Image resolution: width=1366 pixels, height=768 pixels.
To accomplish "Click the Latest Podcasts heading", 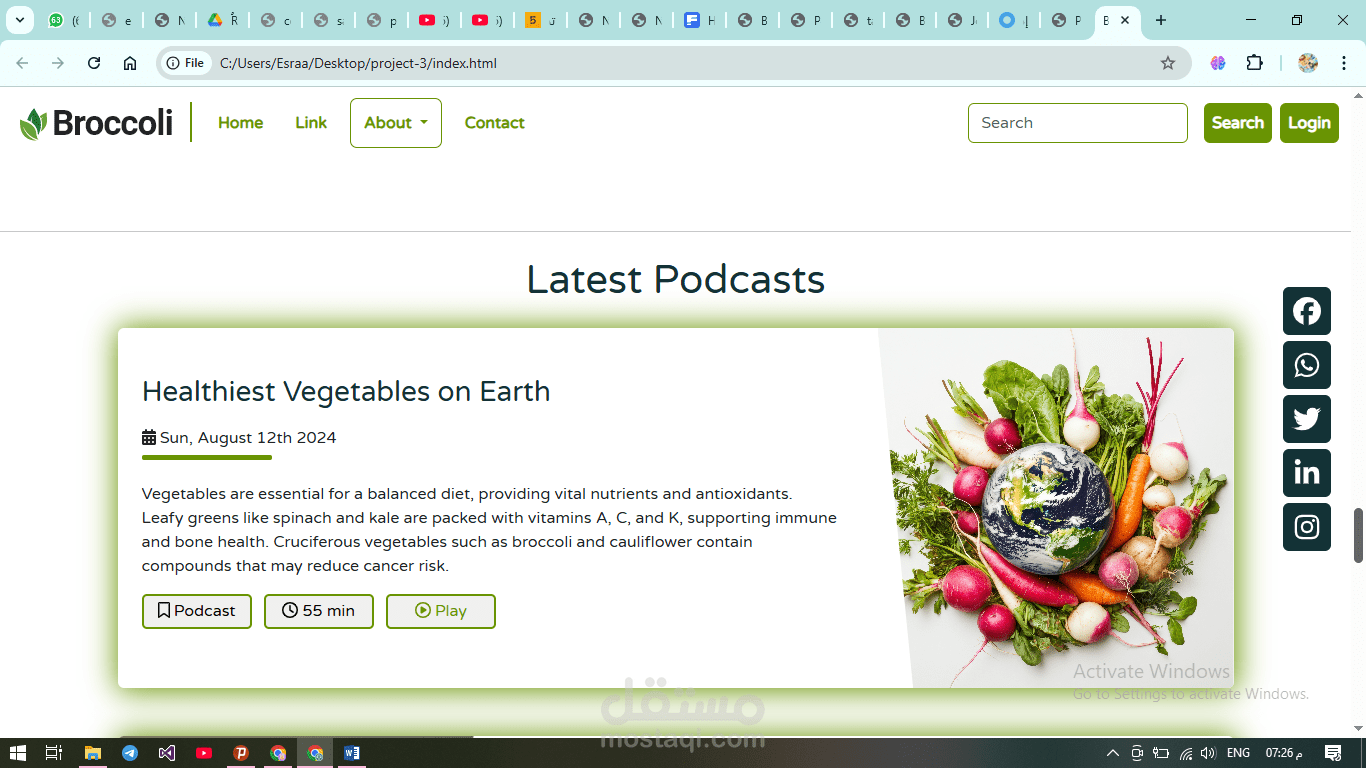I will (676, 279).
